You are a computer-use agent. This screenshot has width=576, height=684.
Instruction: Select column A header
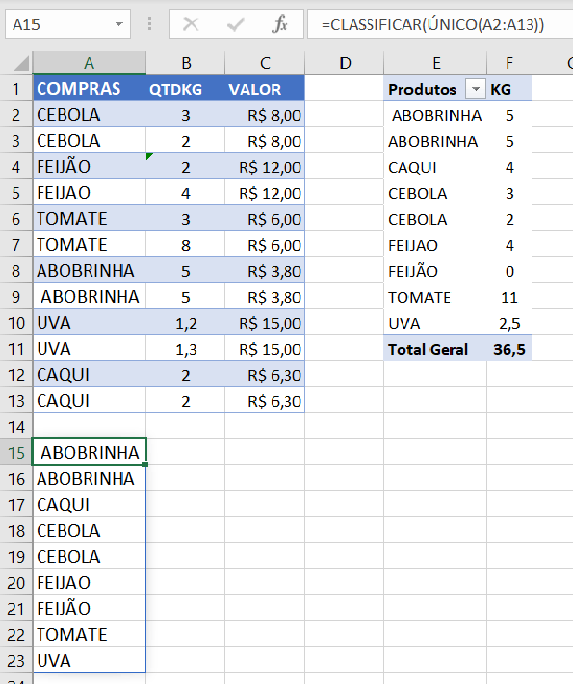(89, 63)
